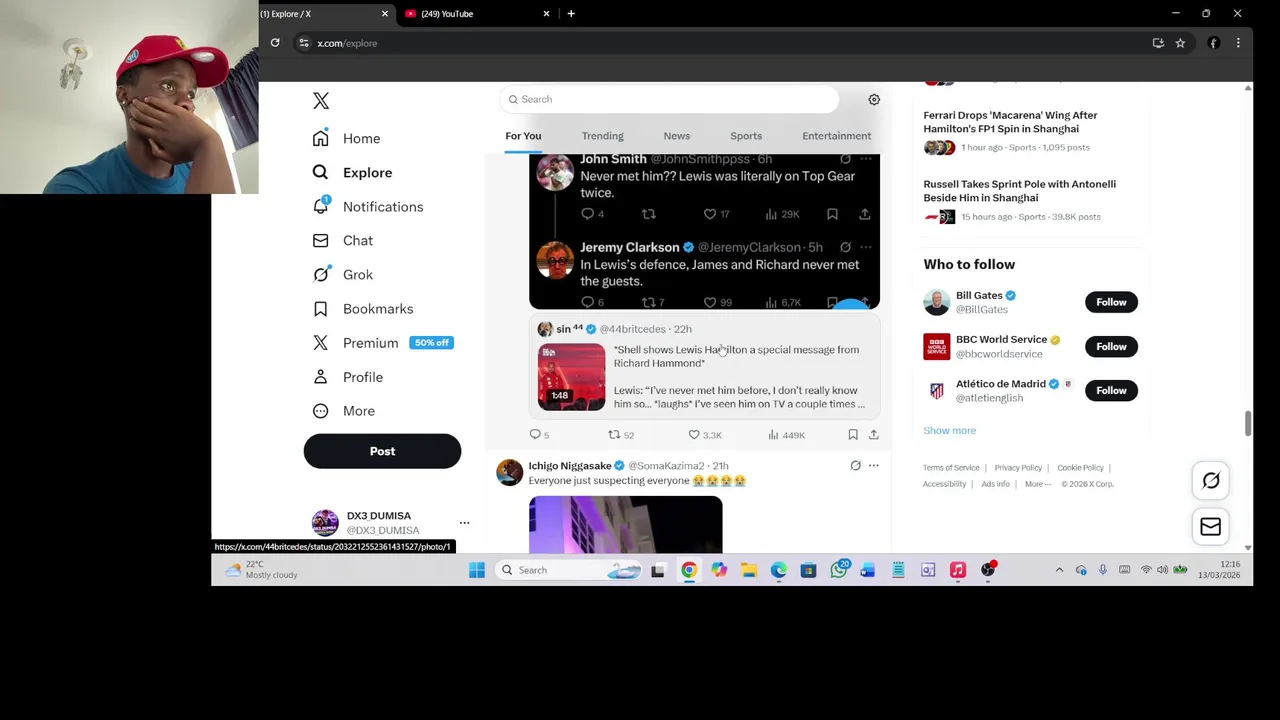This screenshot has width=1280, height=720.
Task: Select the For You tab
Action: pos(523,136)
